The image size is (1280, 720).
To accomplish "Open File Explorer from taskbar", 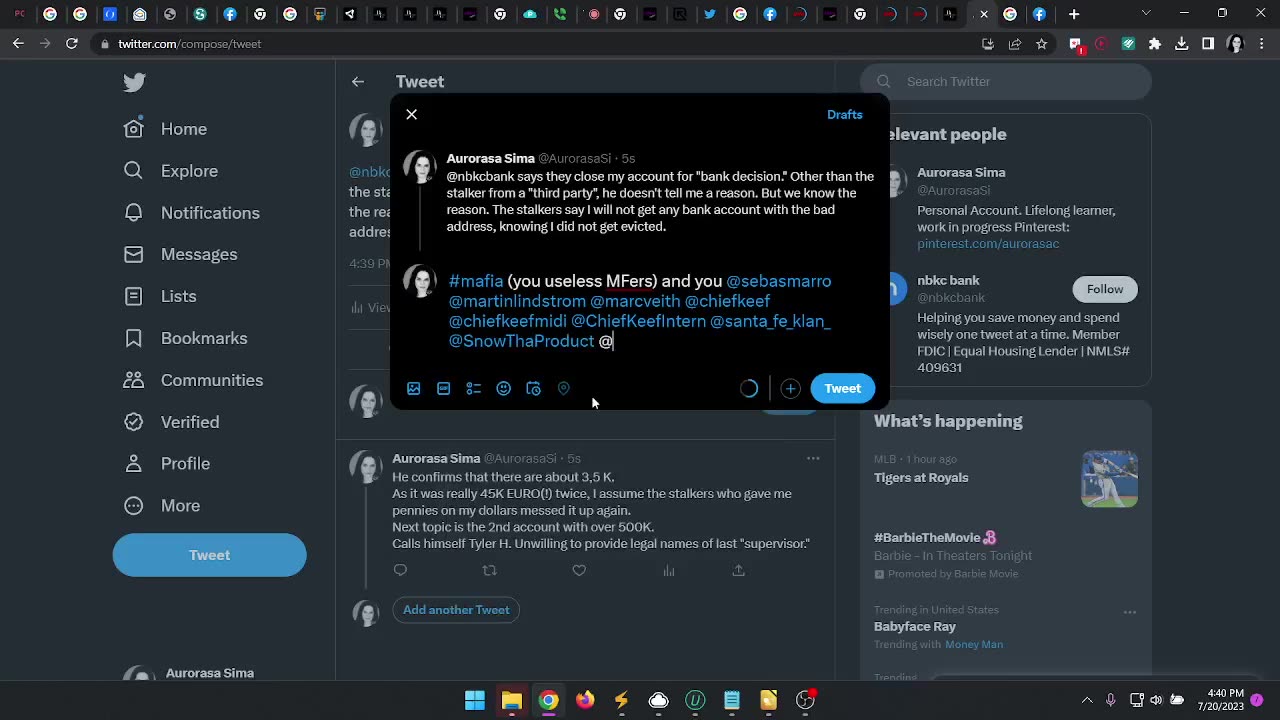I will tap(512, 700).
